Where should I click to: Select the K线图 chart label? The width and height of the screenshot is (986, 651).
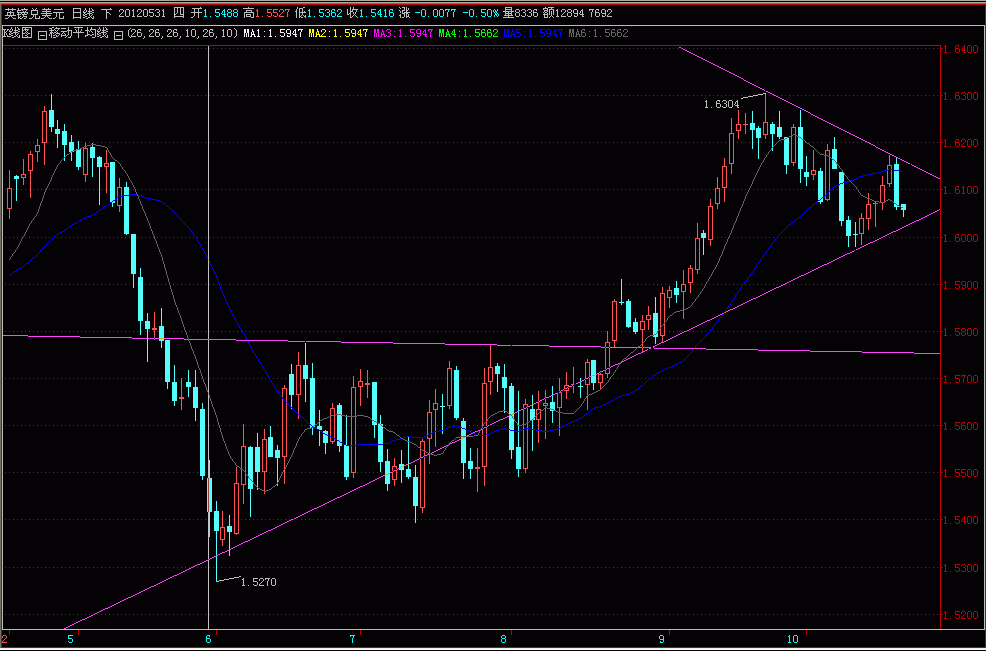coord(18,33)
